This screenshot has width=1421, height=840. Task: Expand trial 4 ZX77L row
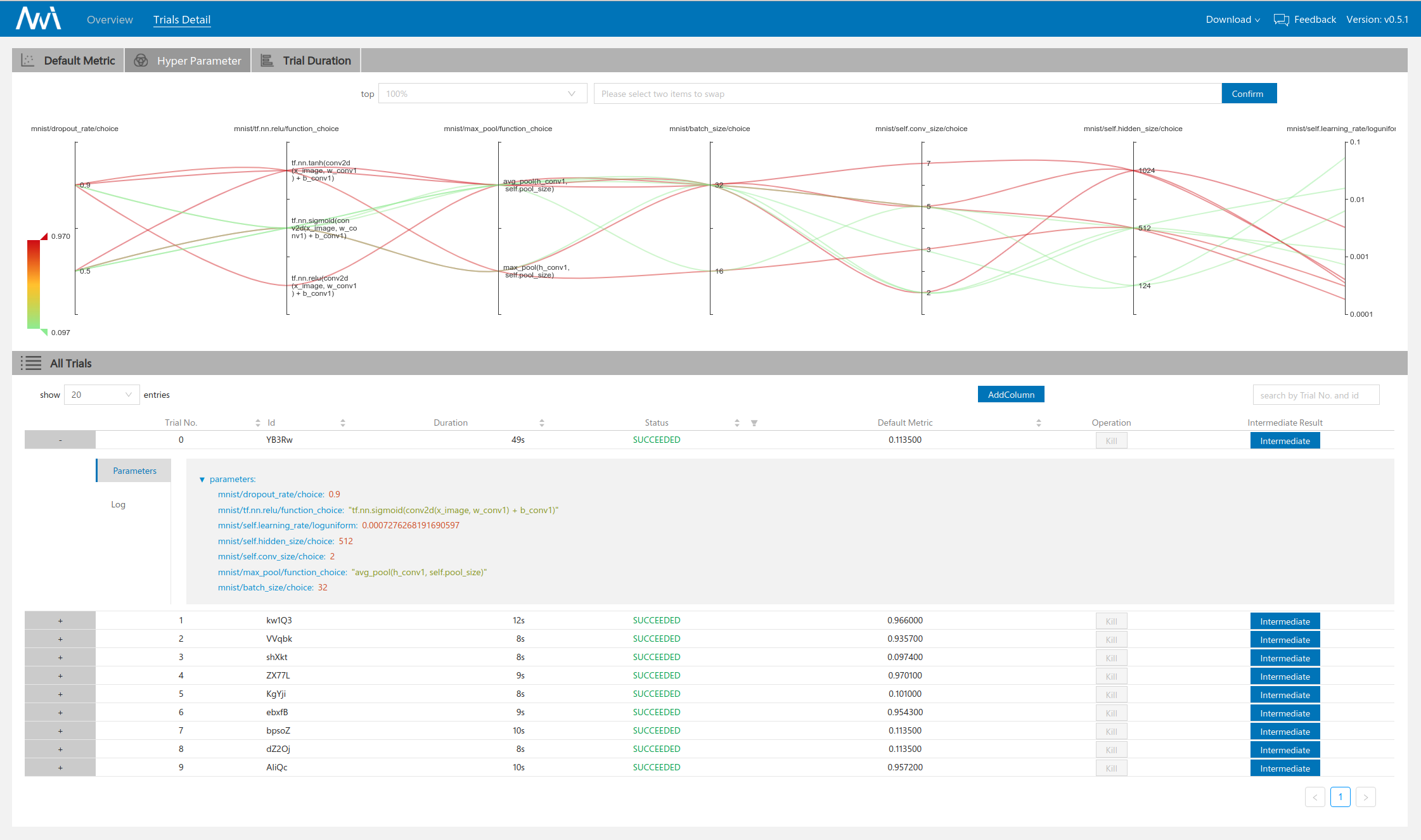pos(60,676)
